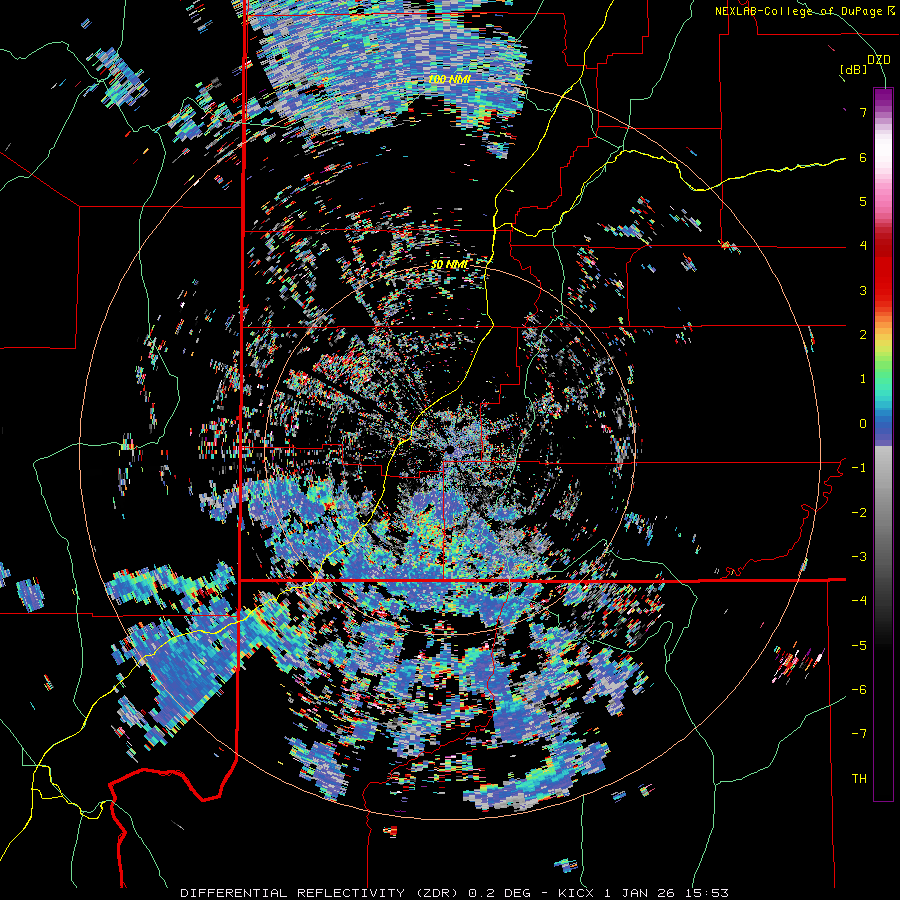
Task: Click the "TH" threshold label on legend
Action: pos(859,779)
